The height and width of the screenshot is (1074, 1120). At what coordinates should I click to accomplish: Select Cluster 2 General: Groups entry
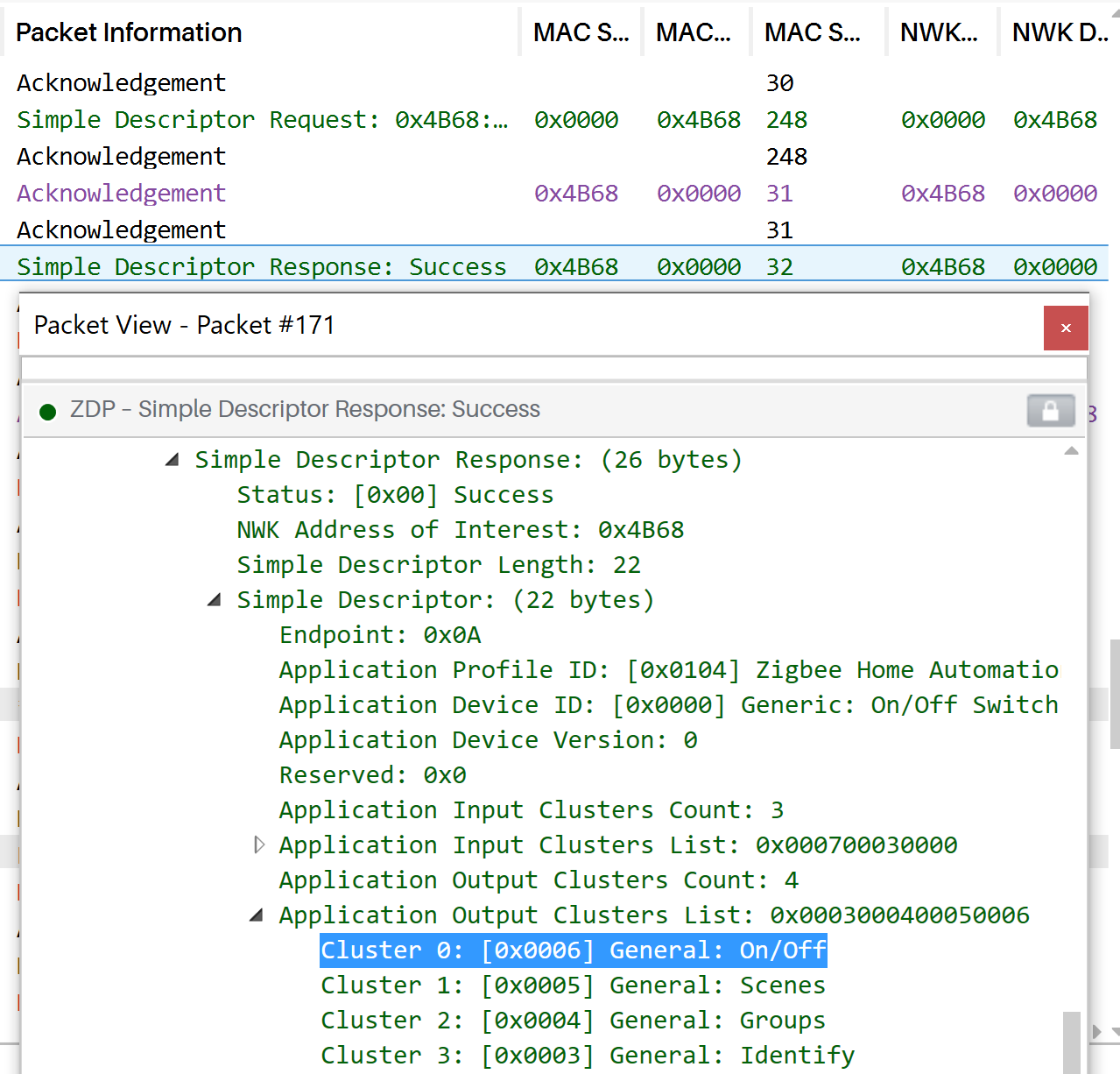(x=573, y=1021)
